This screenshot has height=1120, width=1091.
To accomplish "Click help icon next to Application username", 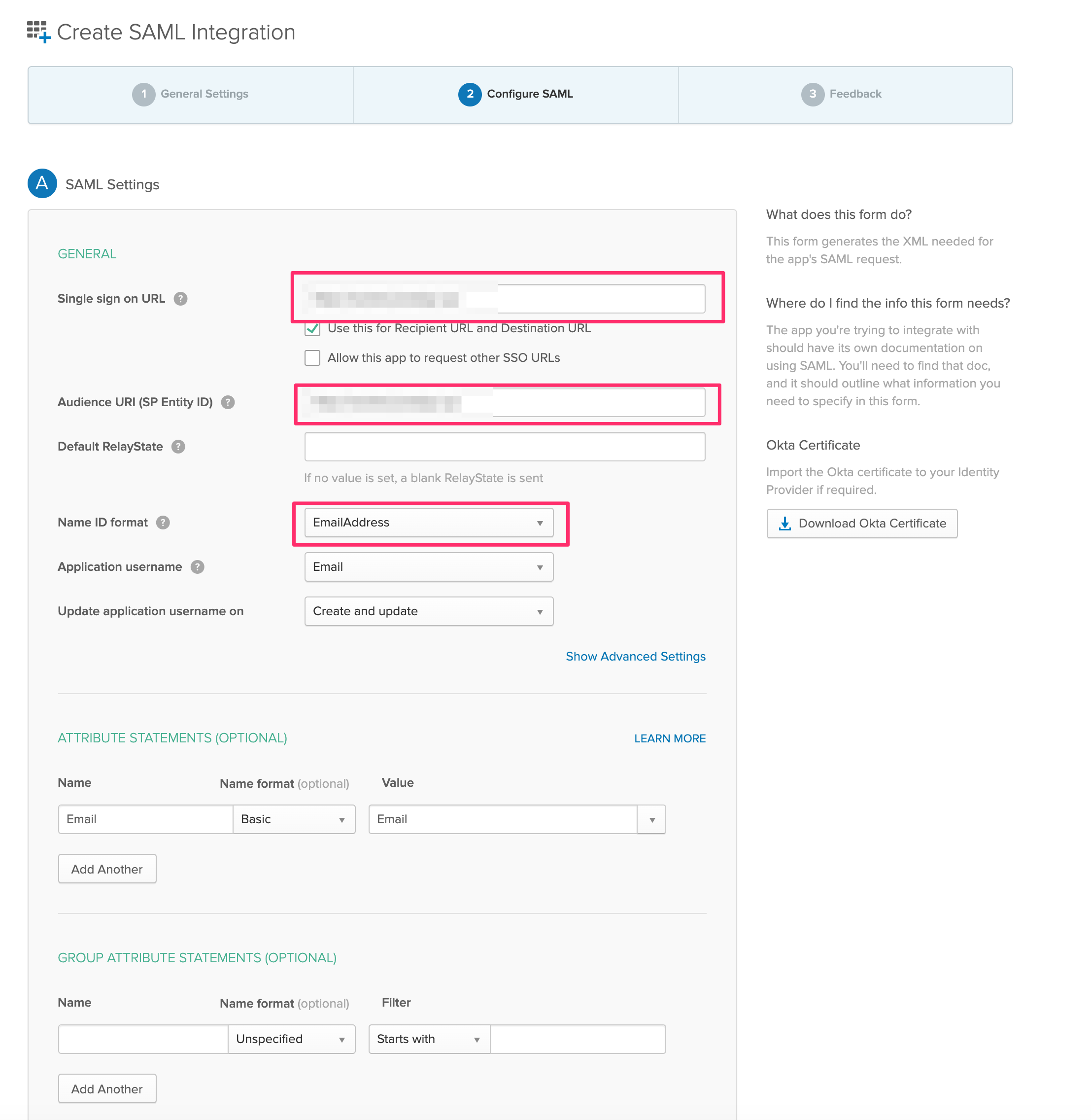I will point(198,567).
